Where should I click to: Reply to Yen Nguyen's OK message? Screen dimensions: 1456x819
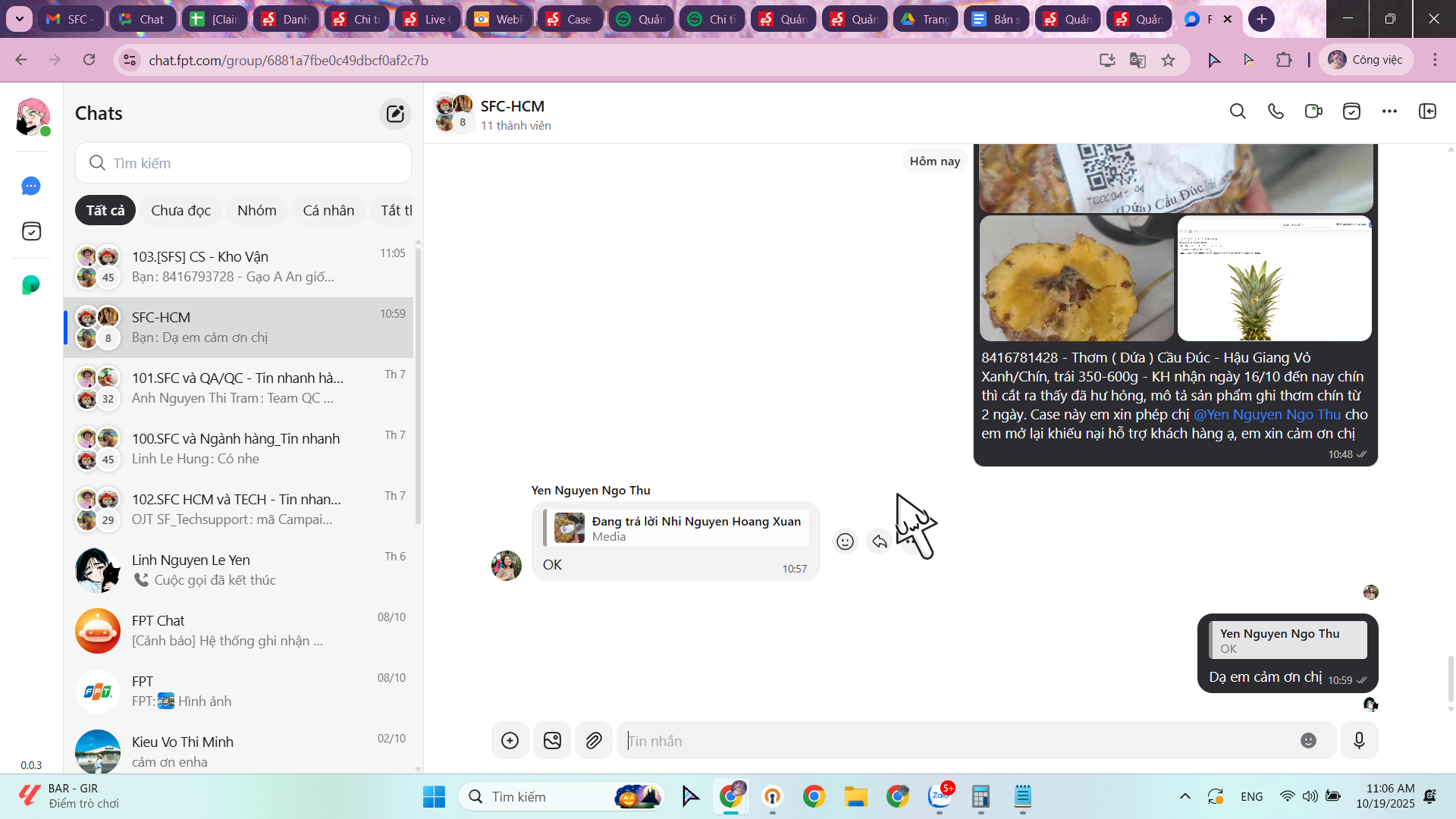coord(880,541)
